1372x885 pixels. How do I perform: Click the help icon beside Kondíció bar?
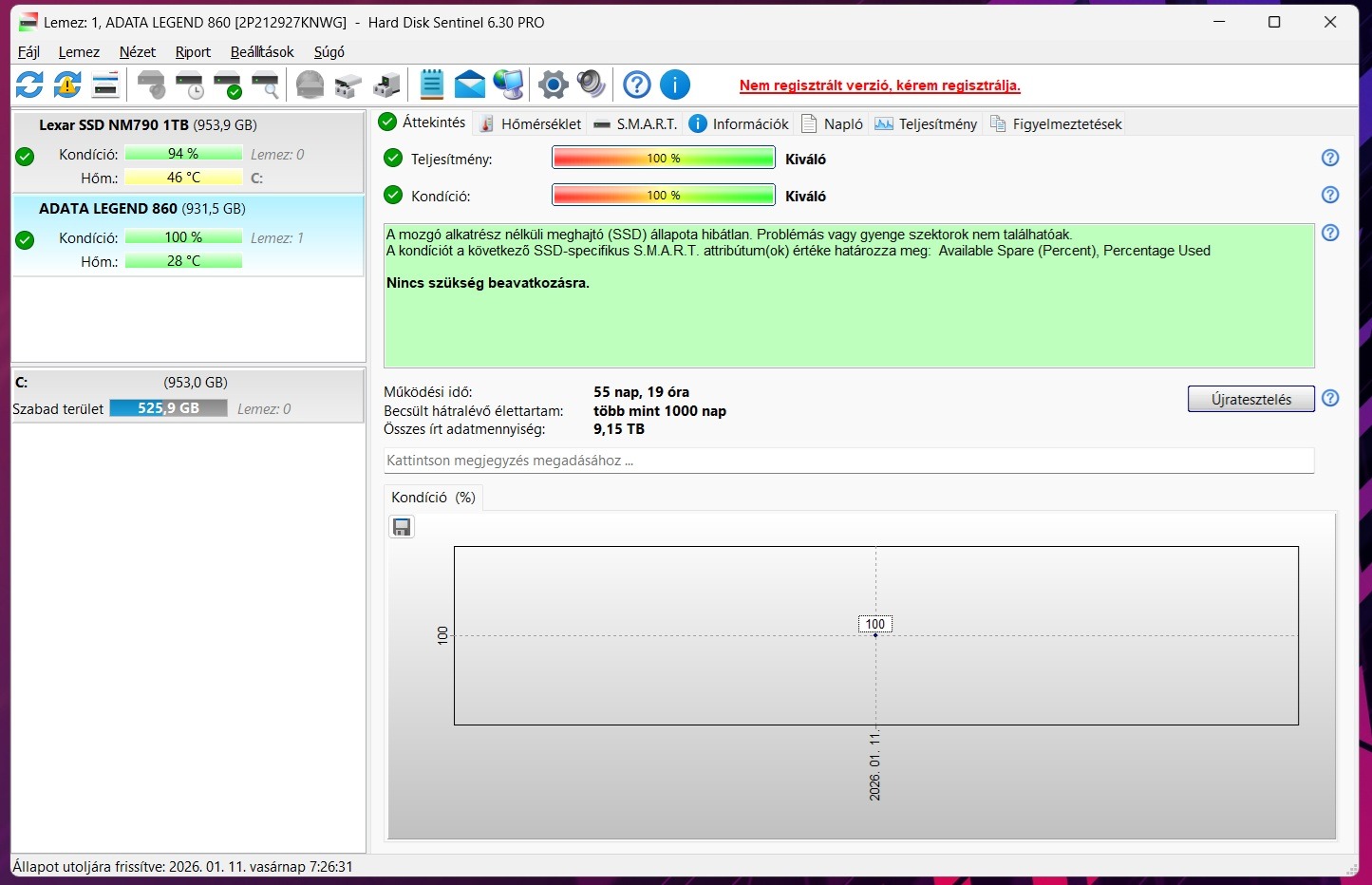(x=1330, y=195)
